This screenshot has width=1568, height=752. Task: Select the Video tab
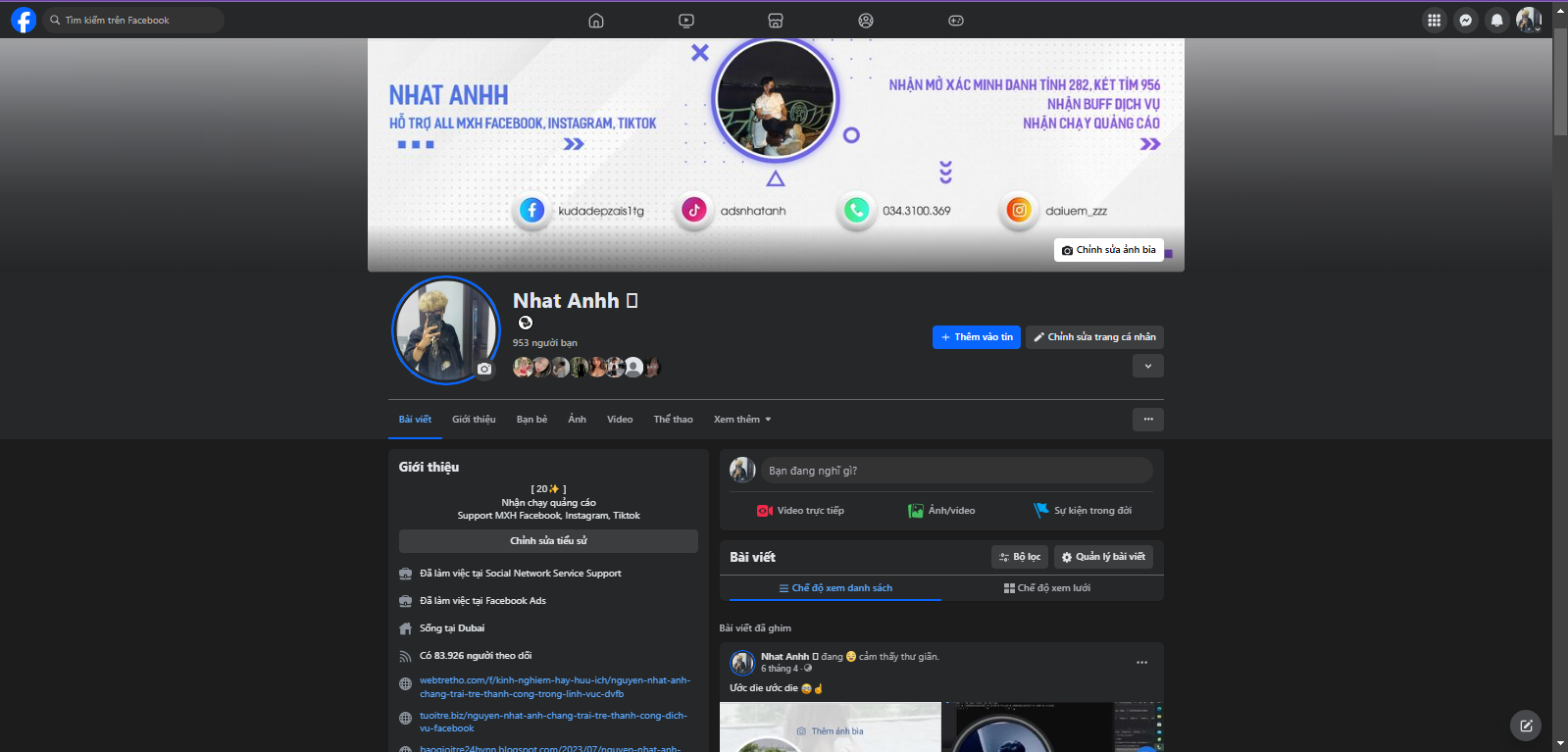point(620,420)
